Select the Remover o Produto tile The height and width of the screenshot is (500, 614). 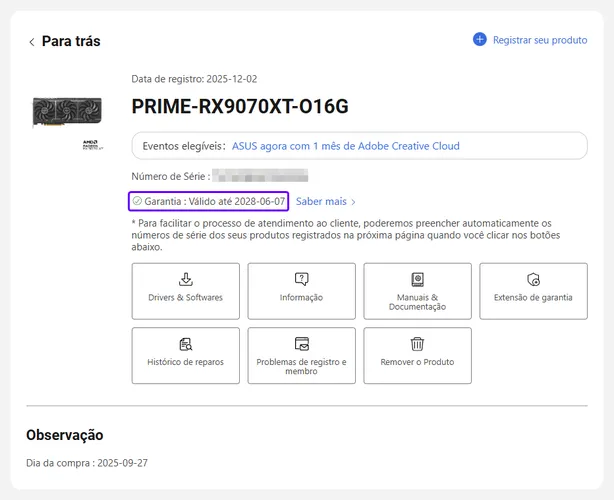coord(417,356)
